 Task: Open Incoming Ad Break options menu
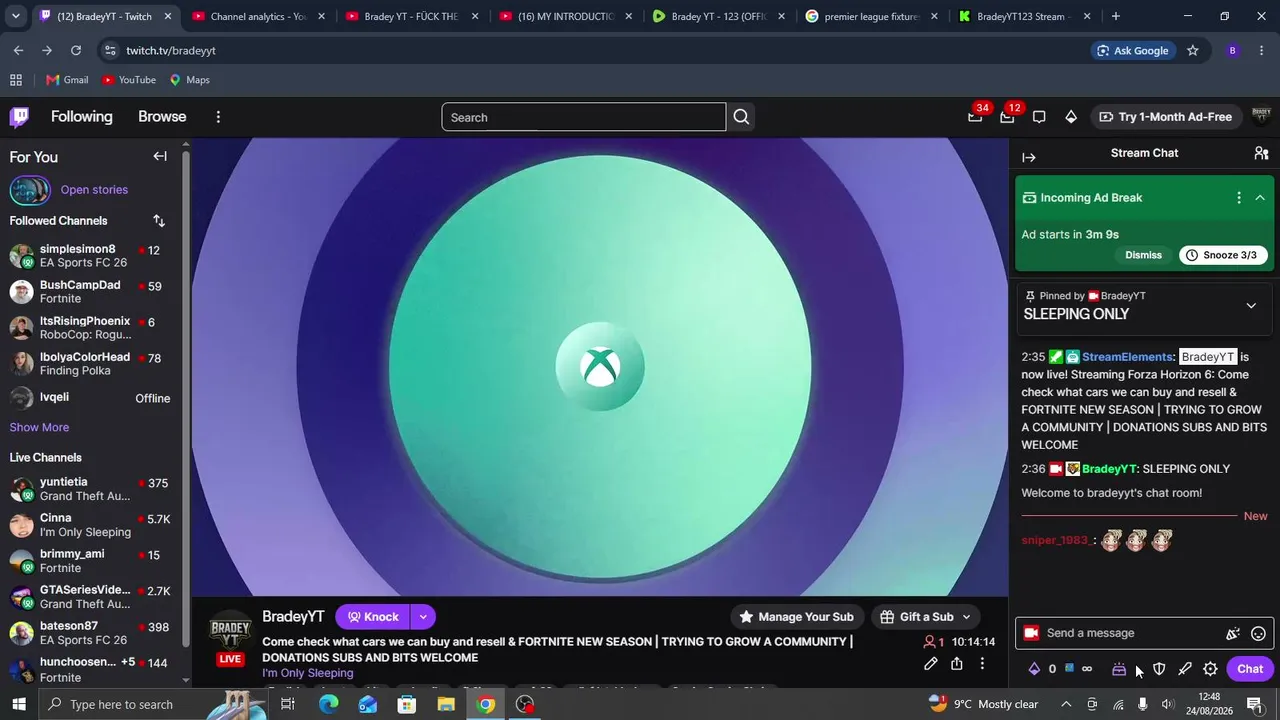(1239, 198)
